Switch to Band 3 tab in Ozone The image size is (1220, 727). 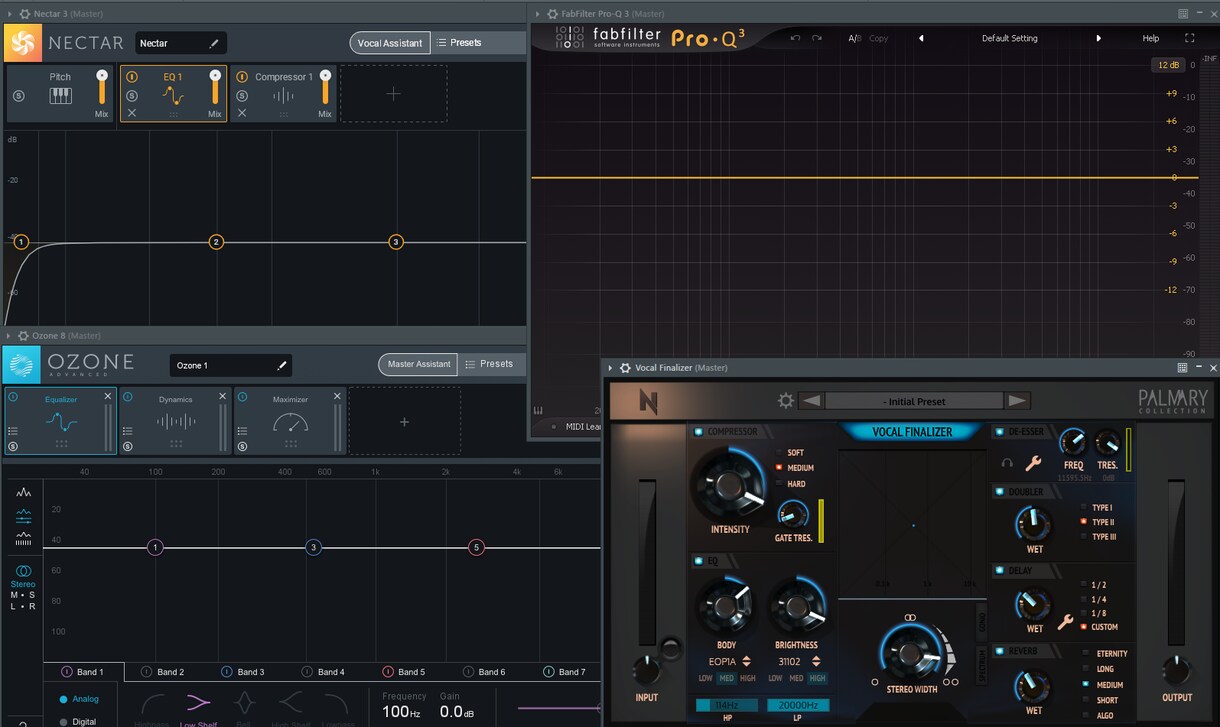click(243, 672)
